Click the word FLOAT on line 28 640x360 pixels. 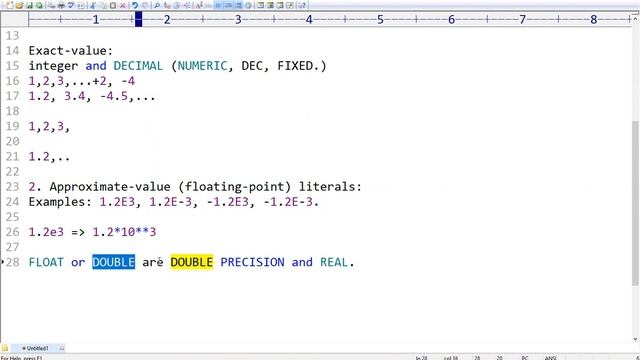[46, 262]
